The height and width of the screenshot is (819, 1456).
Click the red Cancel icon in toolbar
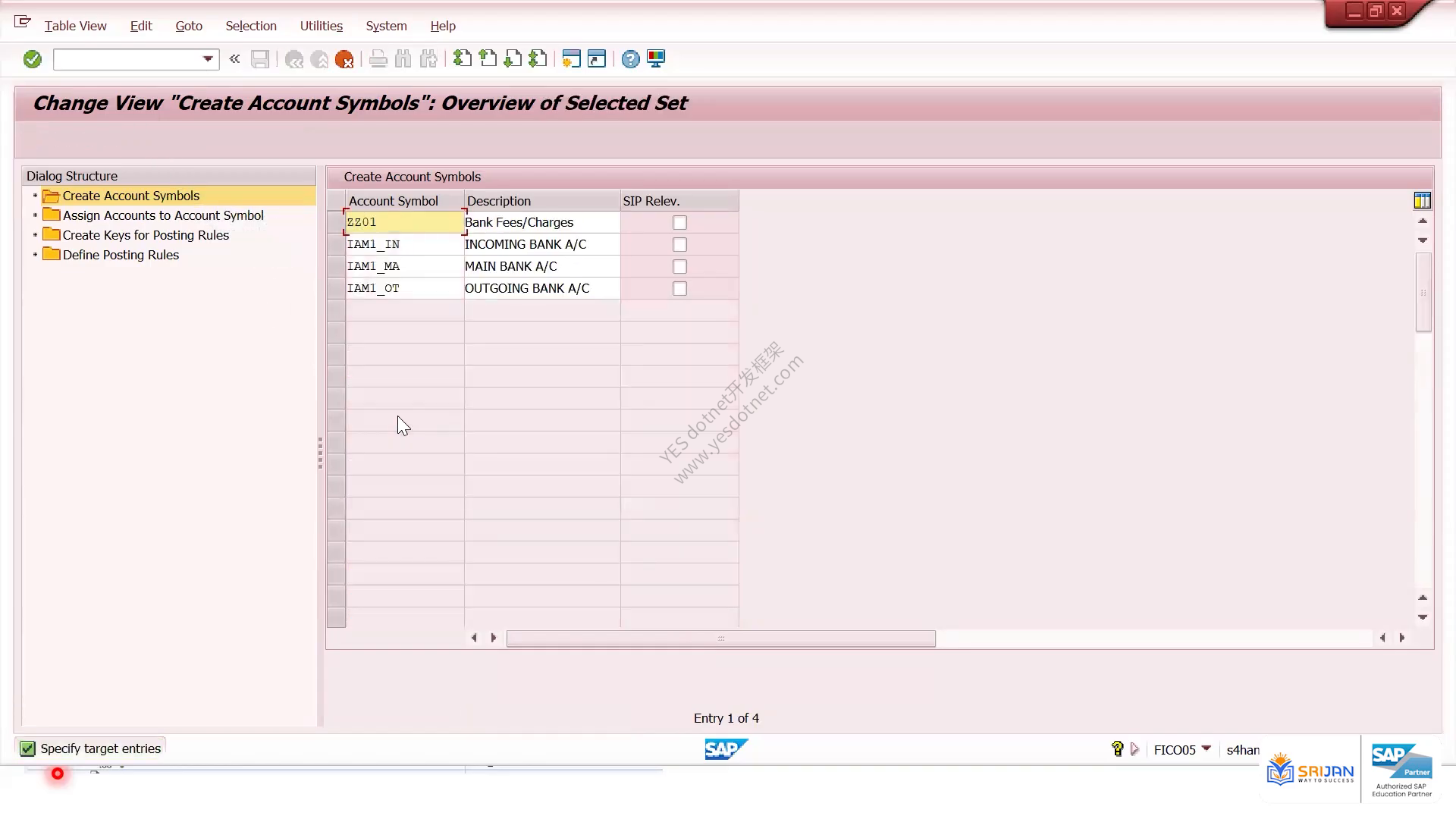pyautogui.click(x=344, y=59)
